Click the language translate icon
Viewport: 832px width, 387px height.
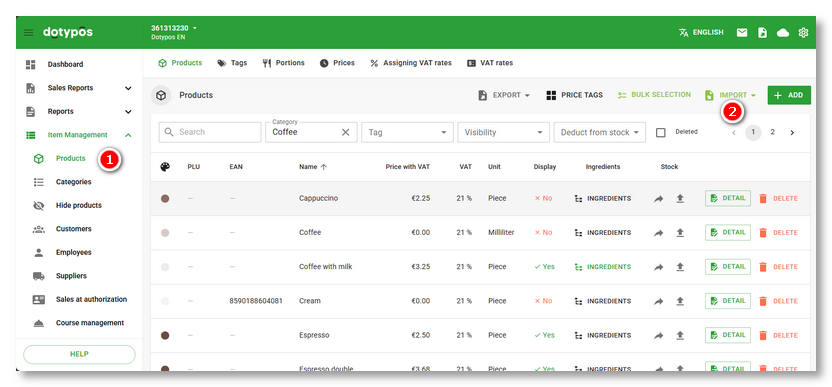[x=683, y=33]
